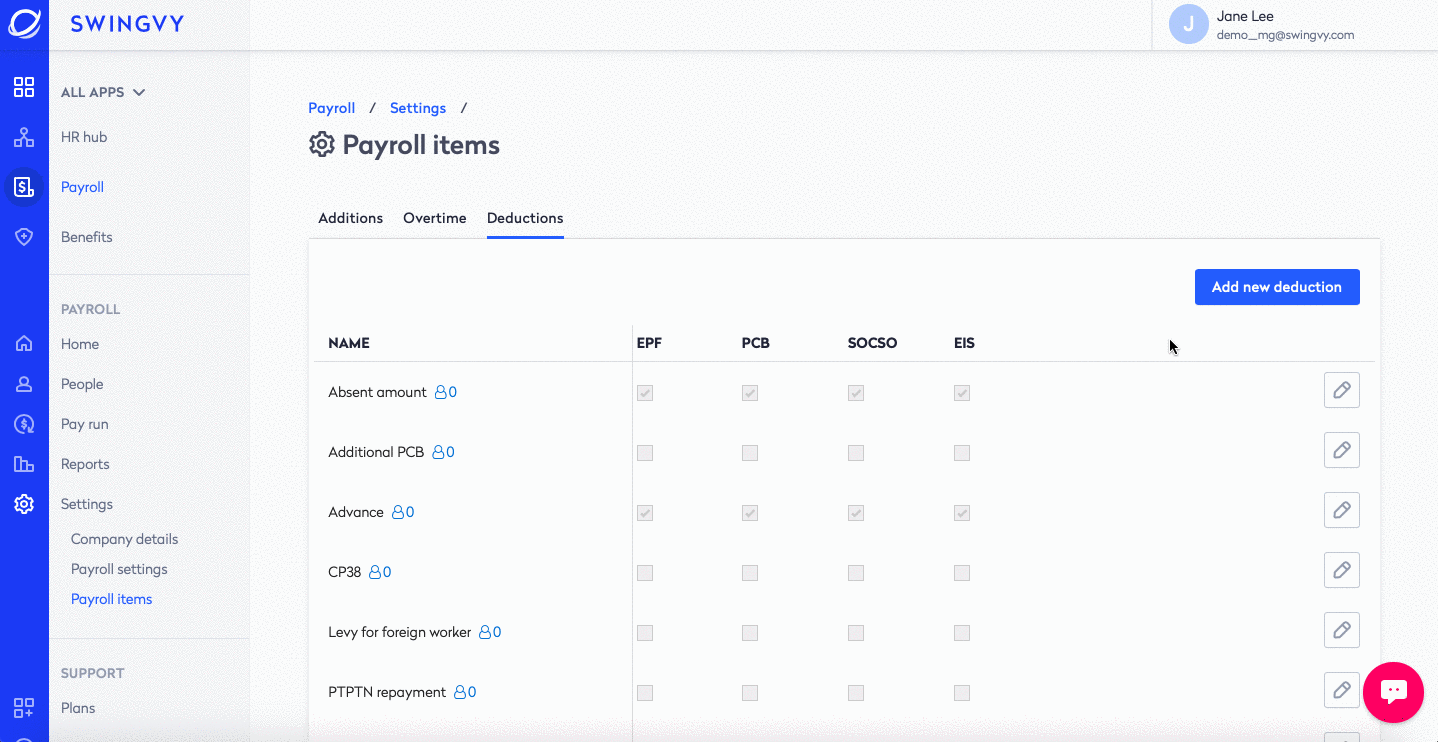
Task: Click employee count for Levy for foreign worker
Action: point(490,632)
